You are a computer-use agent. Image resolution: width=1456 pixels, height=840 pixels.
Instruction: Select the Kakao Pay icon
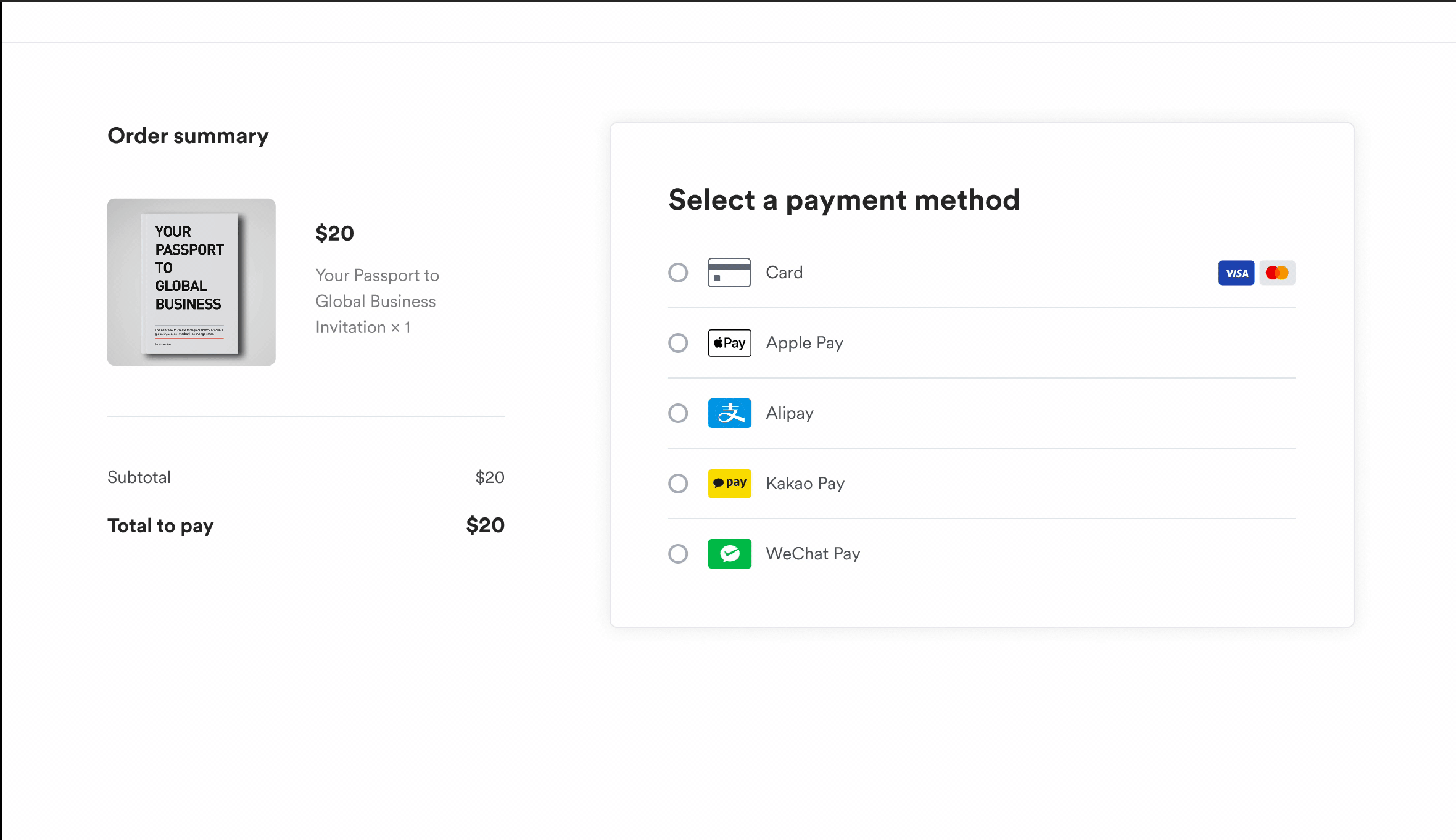tap(730, 483)
